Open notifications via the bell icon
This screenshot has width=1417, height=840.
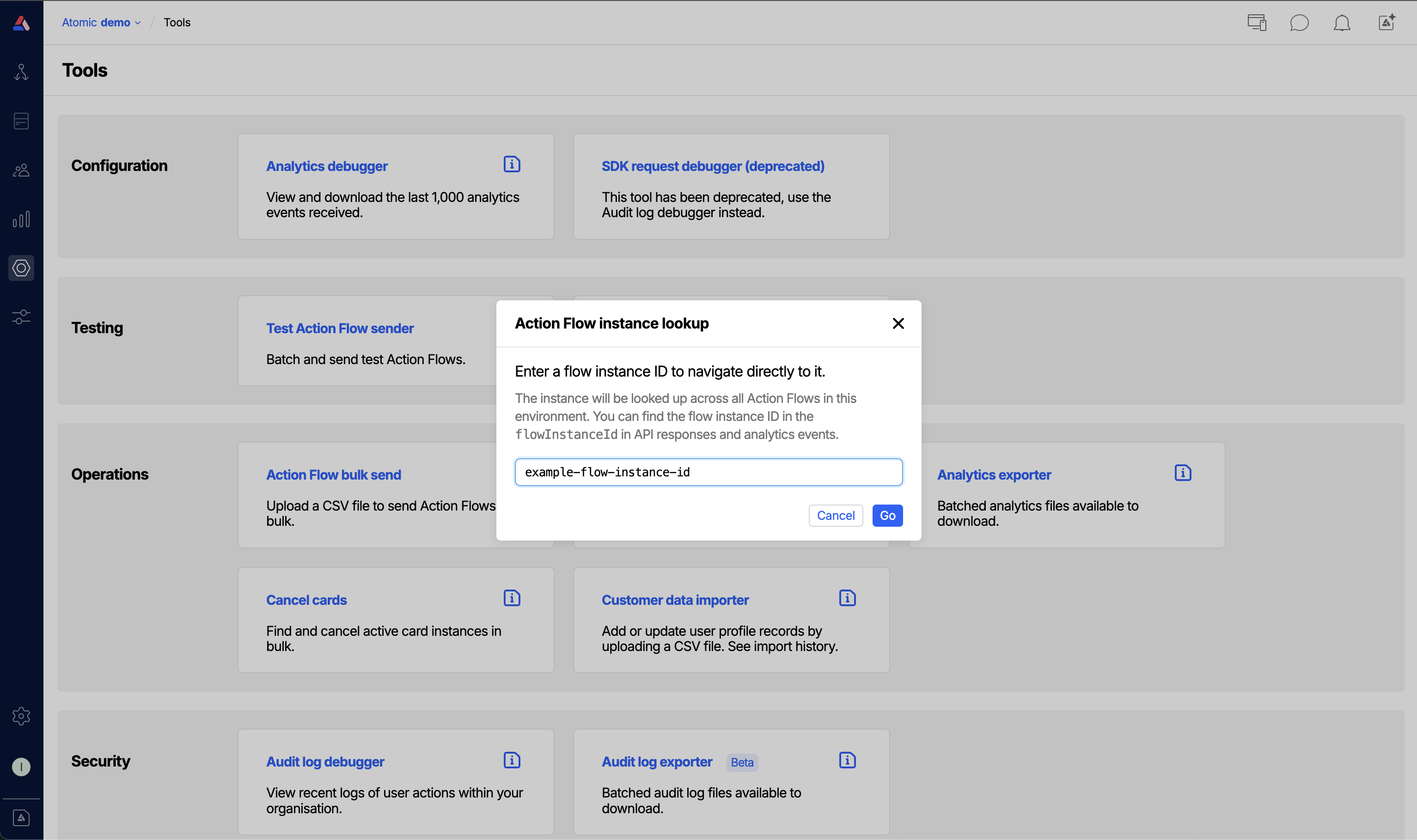1342,23
